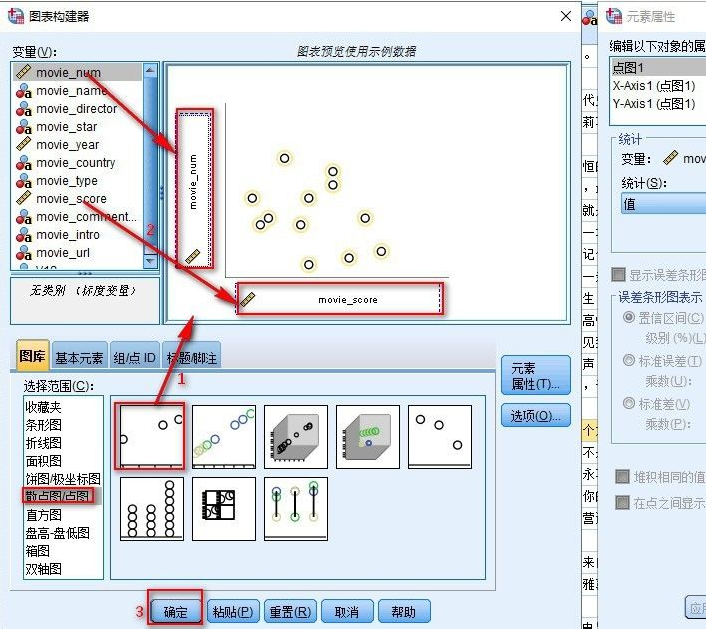Click 取消 button
Screen dimensions: 706x629
point(347,611)
